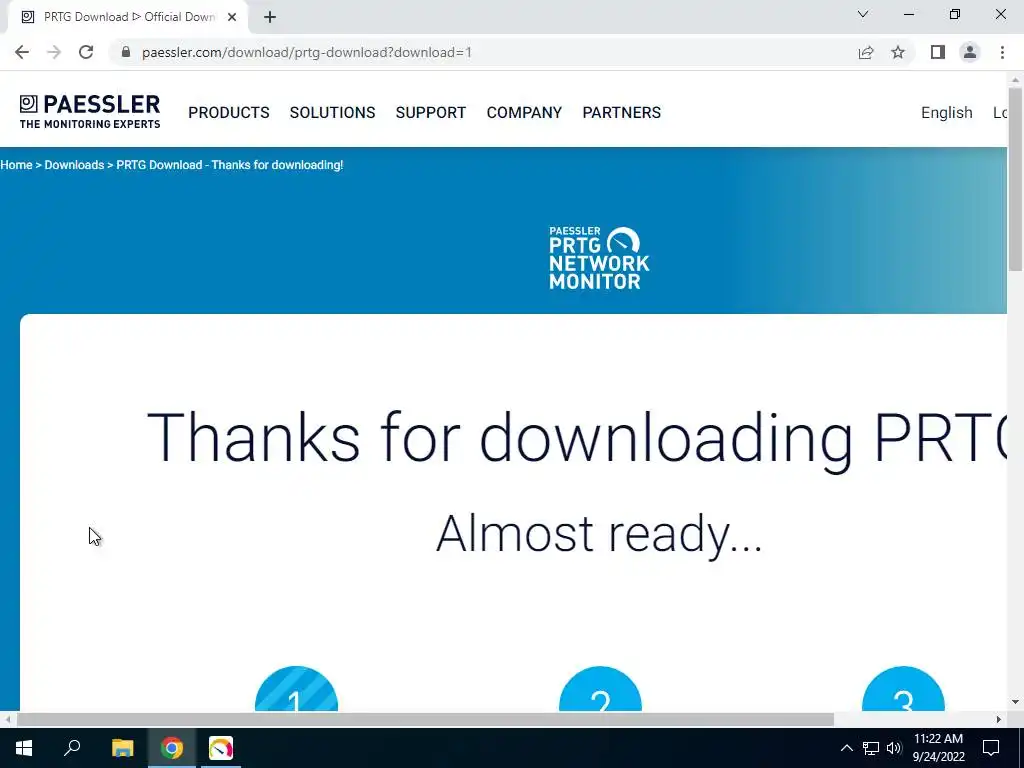Click the browser back arrow
The image size is (1024, 768).
point(22,52)
